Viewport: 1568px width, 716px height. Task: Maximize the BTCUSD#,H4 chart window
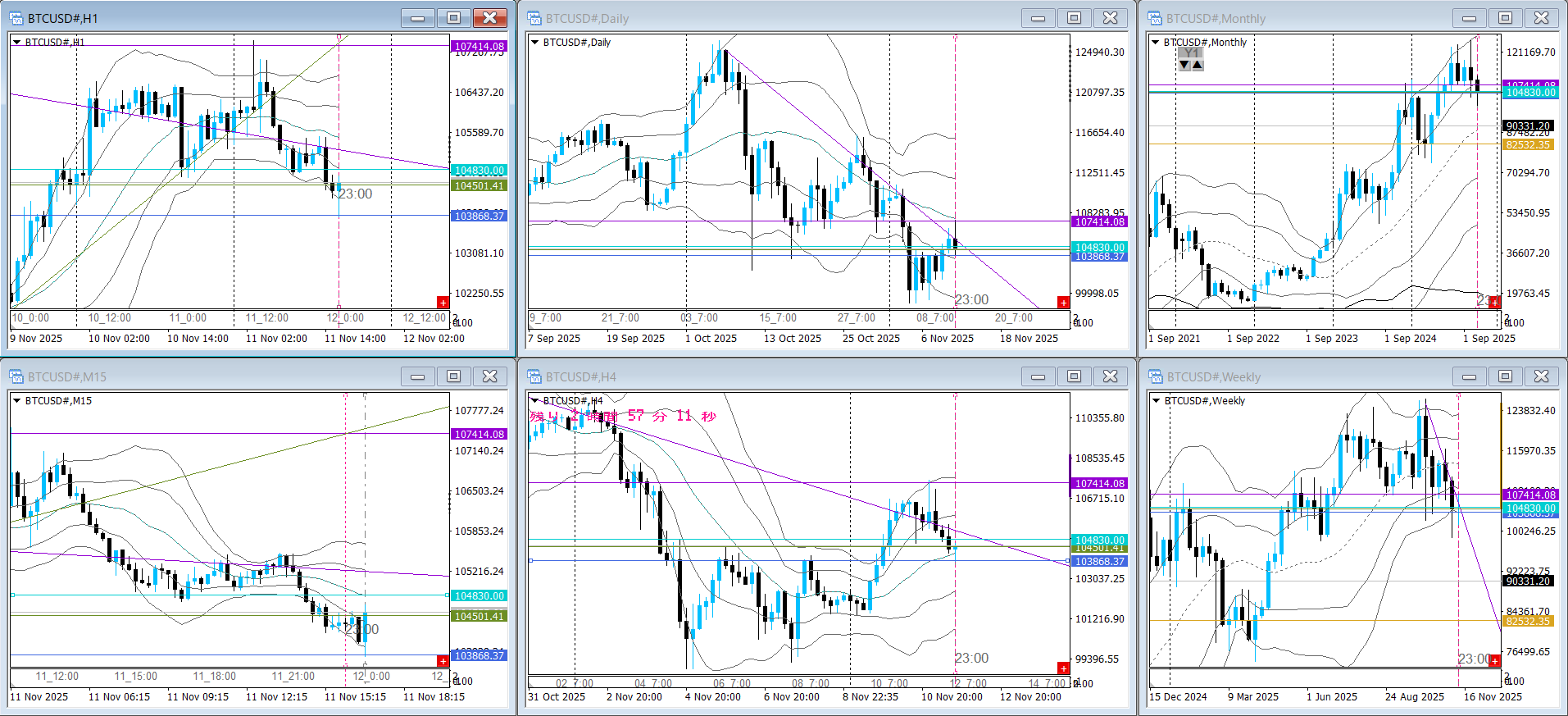[1074, 376]
